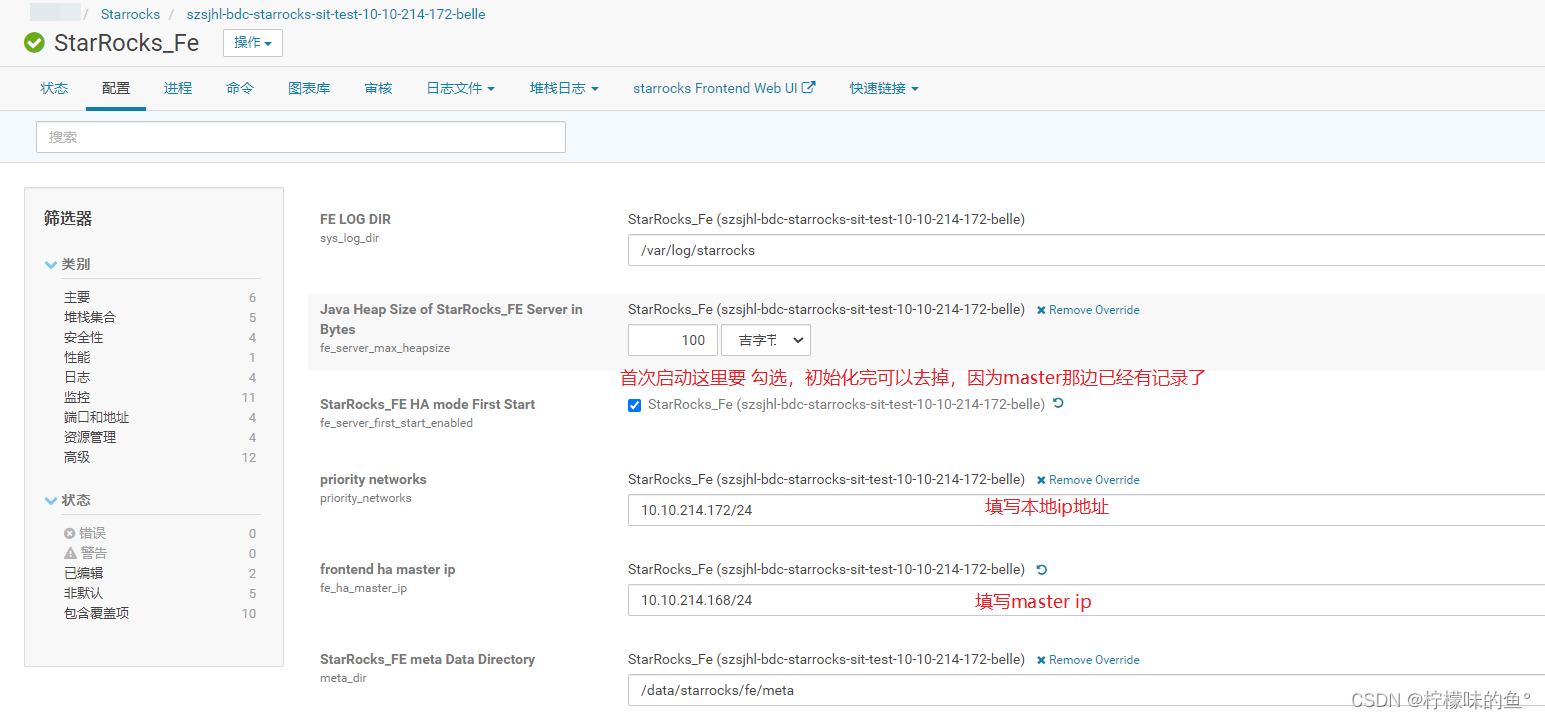
Task: Remove Override for Java Heap Size
Action: [x=1088, y=310]
